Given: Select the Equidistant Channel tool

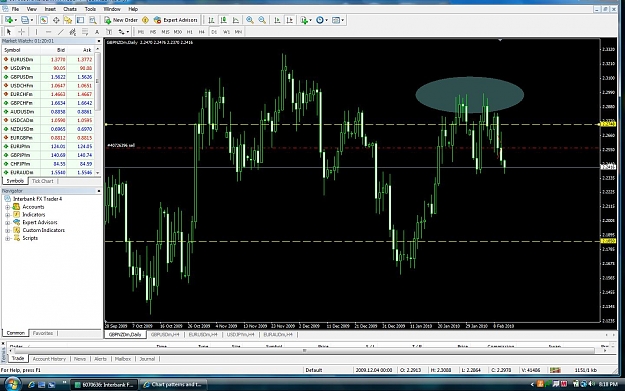Looking at the screenshot, I should [73, 31].
